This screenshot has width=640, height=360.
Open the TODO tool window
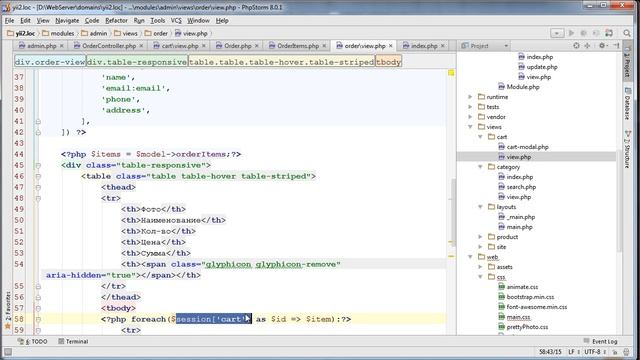(33, 341)
